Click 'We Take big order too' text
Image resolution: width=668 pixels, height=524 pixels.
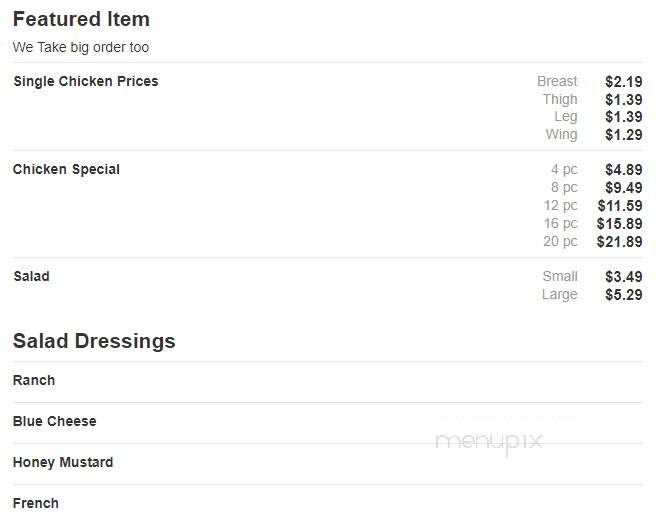pyautogui.click(x=81, y=47)
